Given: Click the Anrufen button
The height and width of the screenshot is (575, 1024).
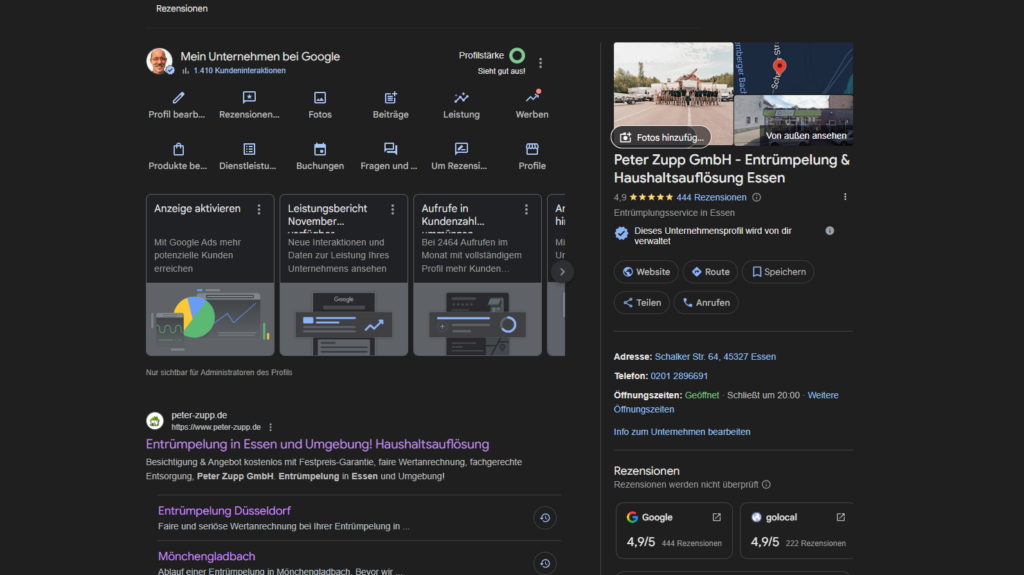Looking at the screenshot, I should 706,302.
